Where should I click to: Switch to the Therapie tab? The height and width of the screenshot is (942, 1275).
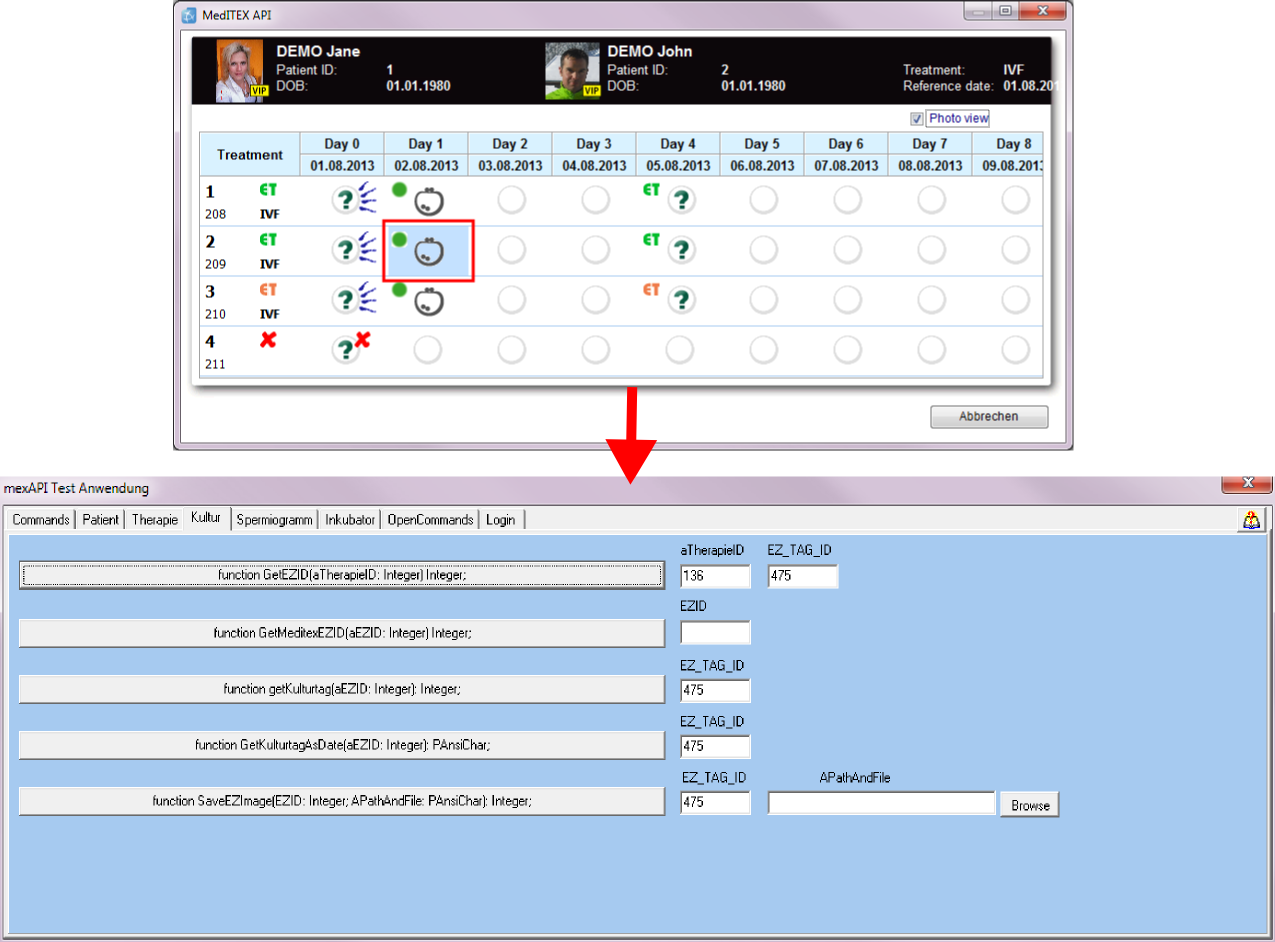pyautogui.click(x=155, y=520)
